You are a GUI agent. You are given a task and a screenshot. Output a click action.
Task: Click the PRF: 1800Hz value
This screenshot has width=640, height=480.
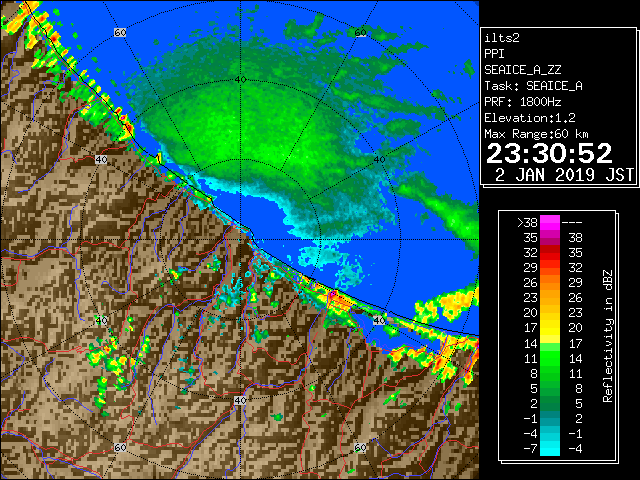click(x=522, y=102)
